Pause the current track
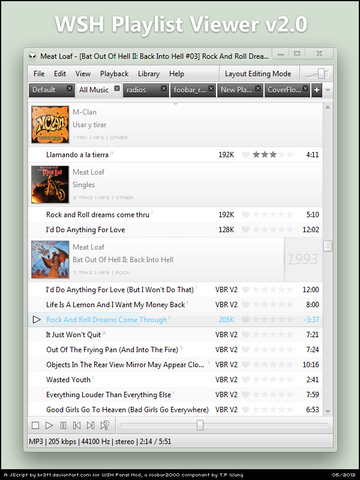The image size is (360, 480). (x=63, y=425)
